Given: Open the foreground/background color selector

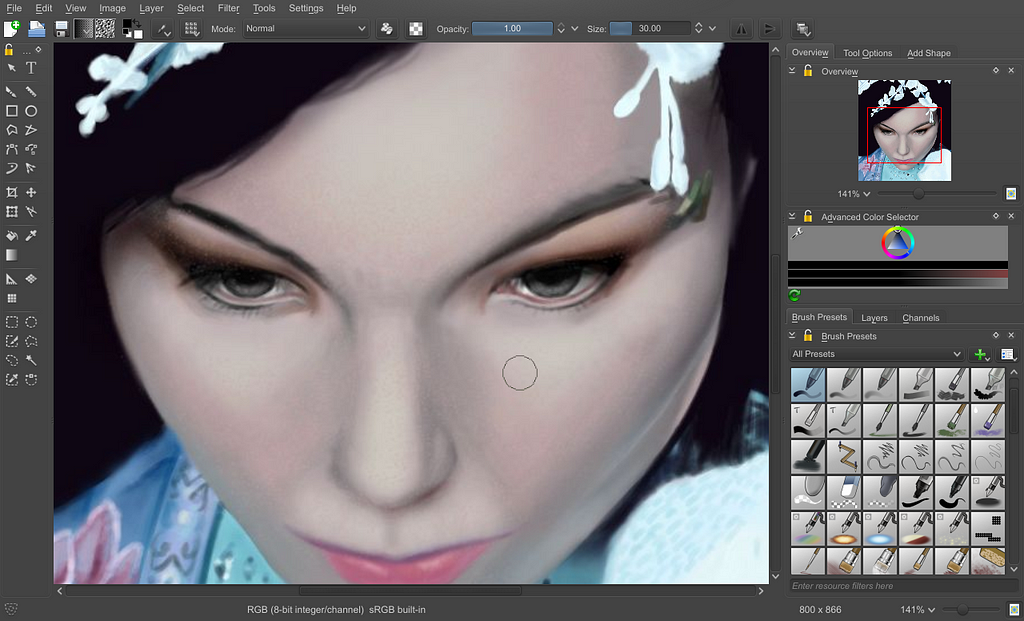Looking at the screenshot, I should coord(133,29).
